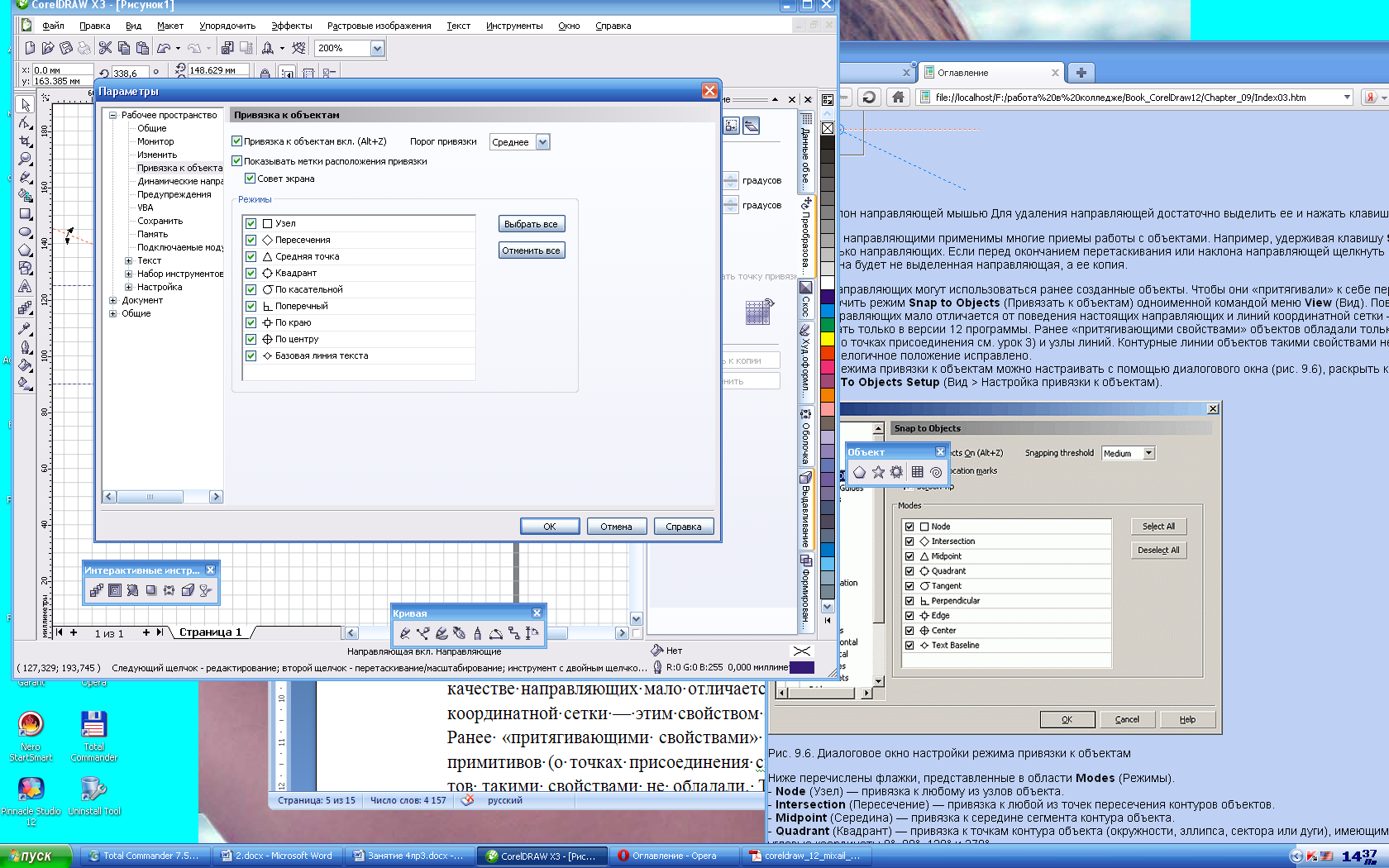Uncheck the 'Узел' snap mode
The image size is (1389, 868).
coord(251,223)
